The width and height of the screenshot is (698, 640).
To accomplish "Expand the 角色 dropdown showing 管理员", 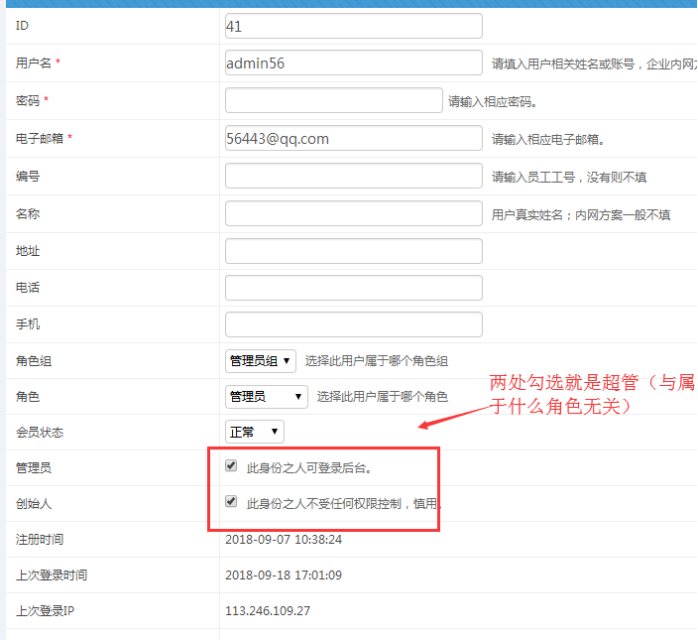I will [x=266, y=397].
